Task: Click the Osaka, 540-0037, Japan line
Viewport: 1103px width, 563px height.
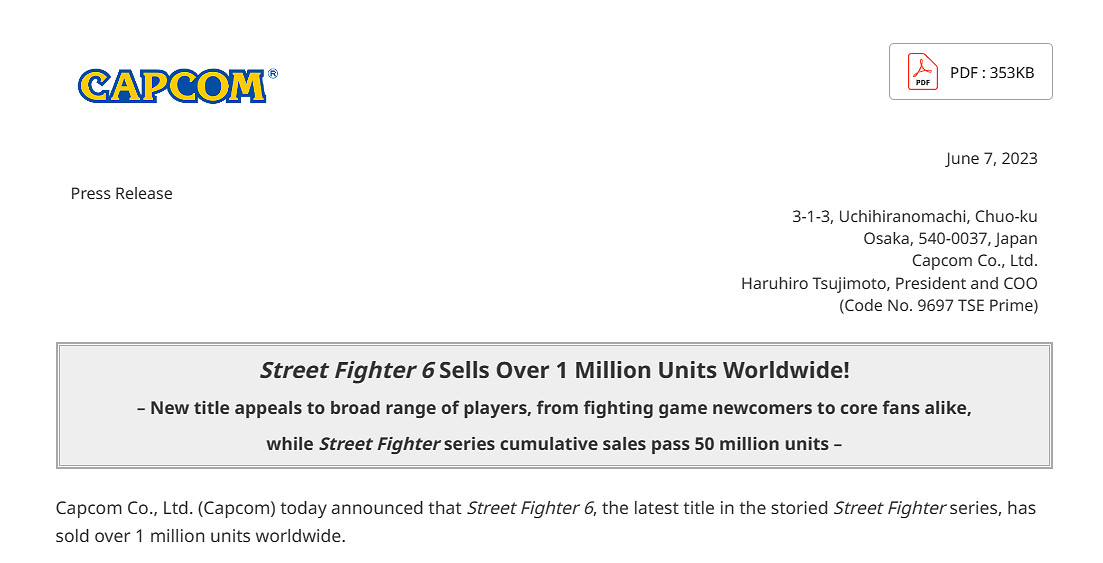Action: 950,238
